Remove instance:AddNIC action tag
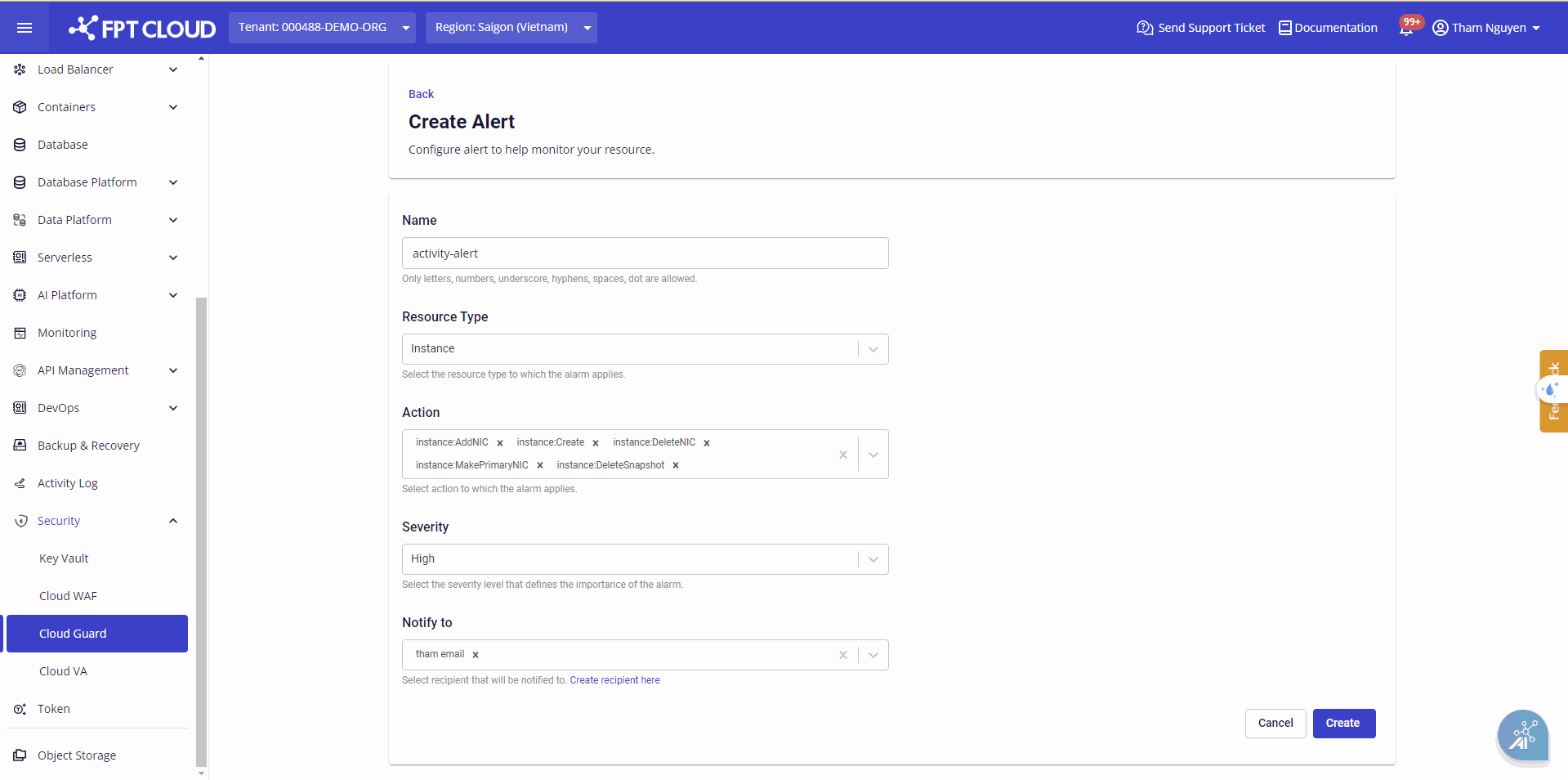 [500, 443]
